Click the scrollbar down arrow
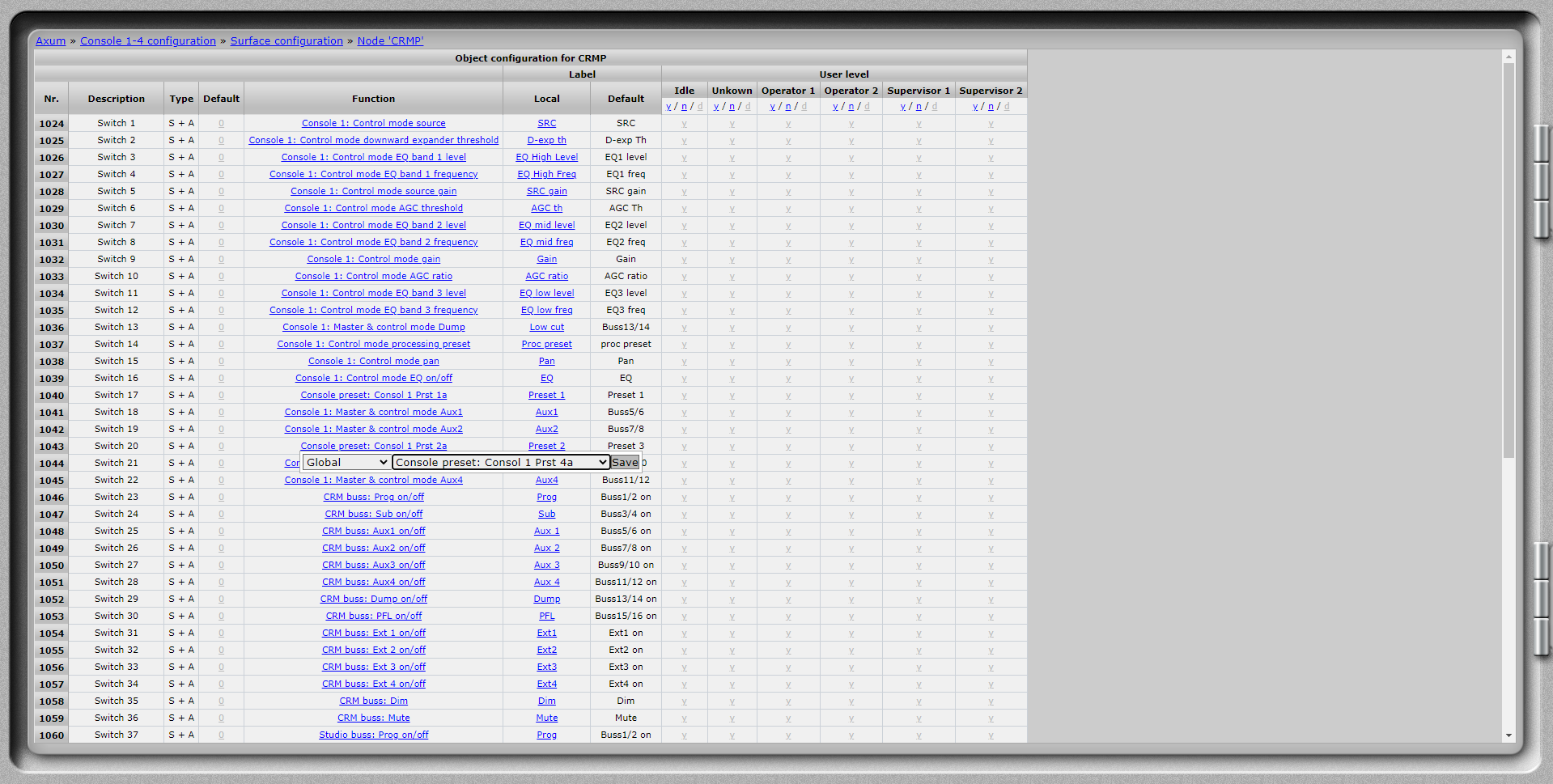 1508,735
